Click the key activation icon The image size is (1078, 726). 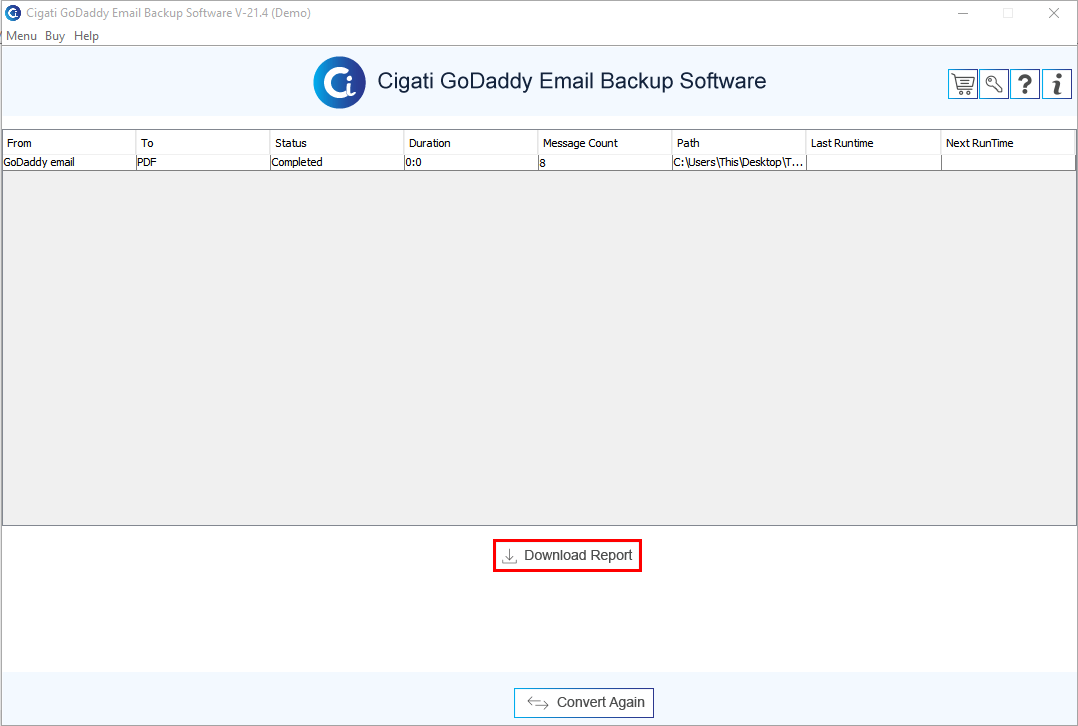pos(993,85)
